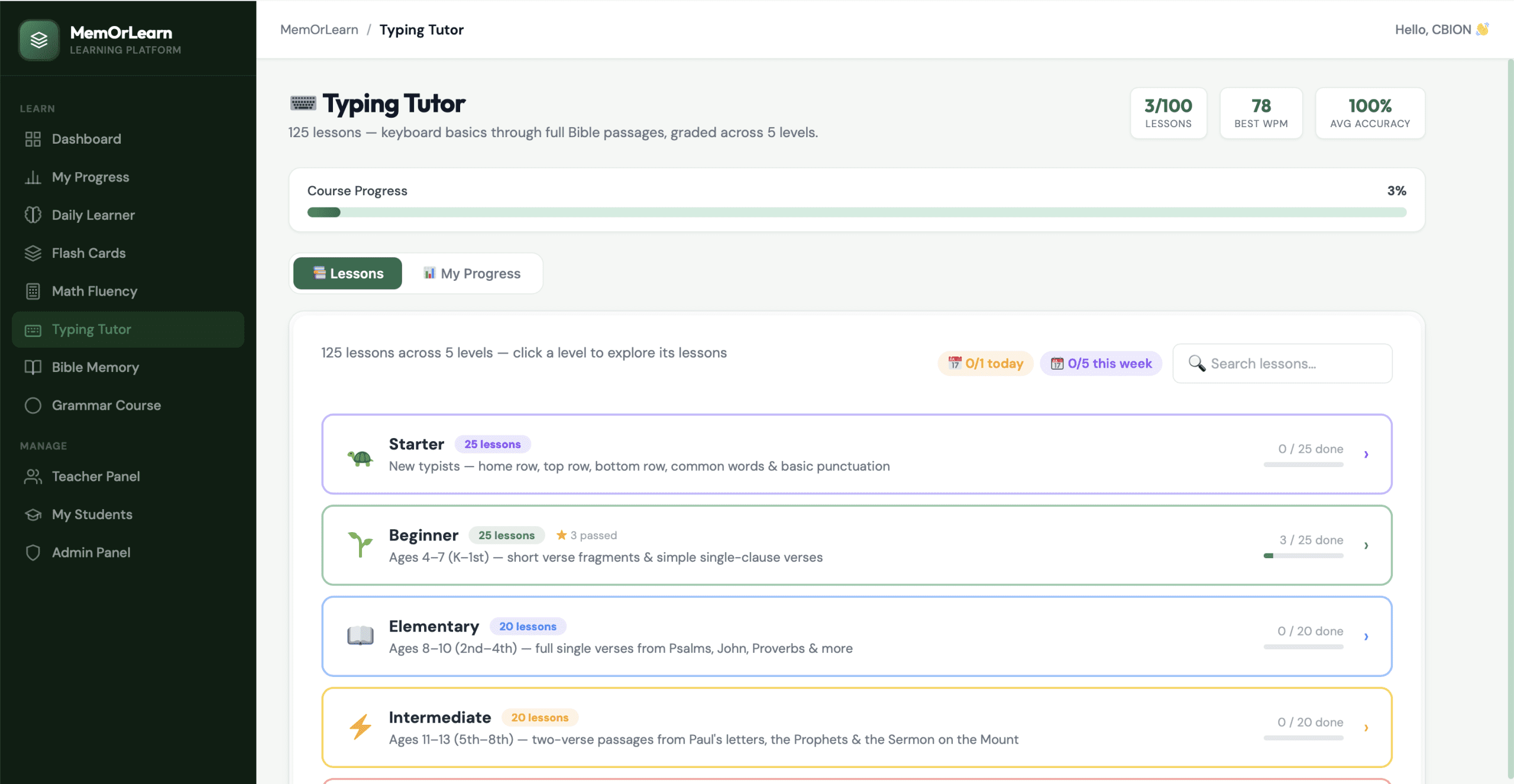Click the My Progress bar-chart icon in sidebar
This screenshot has width=1514, height=784.
(x=33, y=177)
